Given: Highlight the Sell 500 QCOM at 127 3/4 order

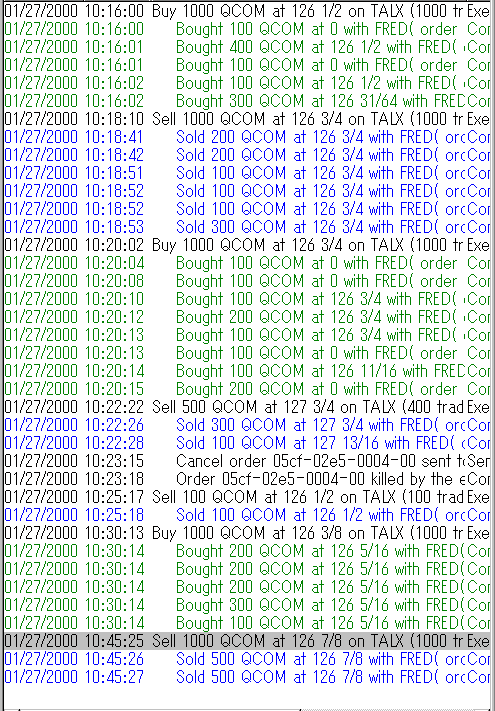Looking at the screenshot, I should pos(247,407).
